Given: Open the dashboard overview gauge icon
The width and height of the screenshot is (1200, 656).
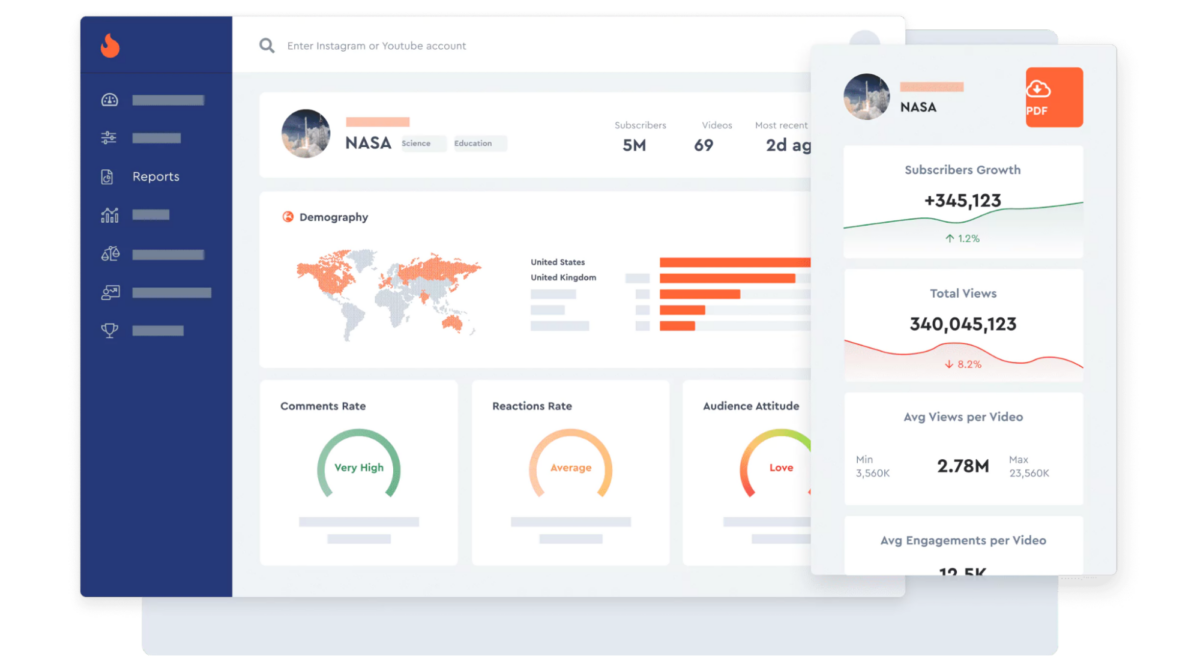Looking at the screenshot, I should [x=109, y=99].
